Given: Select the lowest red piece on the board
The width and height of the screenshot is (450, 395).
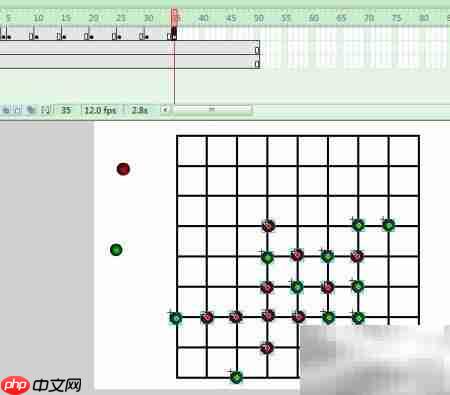Looking at the screenshot, I should coord(267,348).
